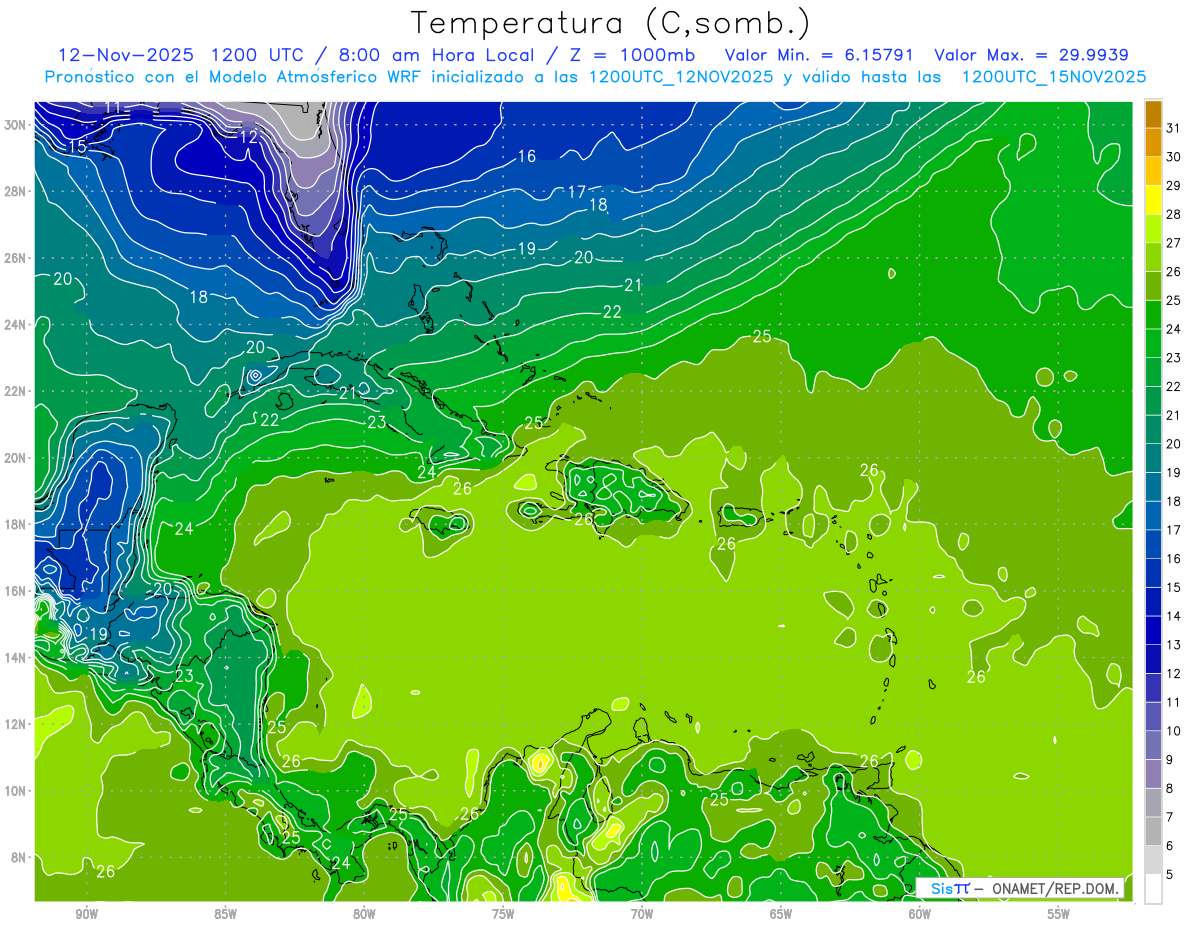The height and width of the screenshot is (927, 1200).
Task: Click the "15" contour label near 30N
Action: (x=77, y=147)
